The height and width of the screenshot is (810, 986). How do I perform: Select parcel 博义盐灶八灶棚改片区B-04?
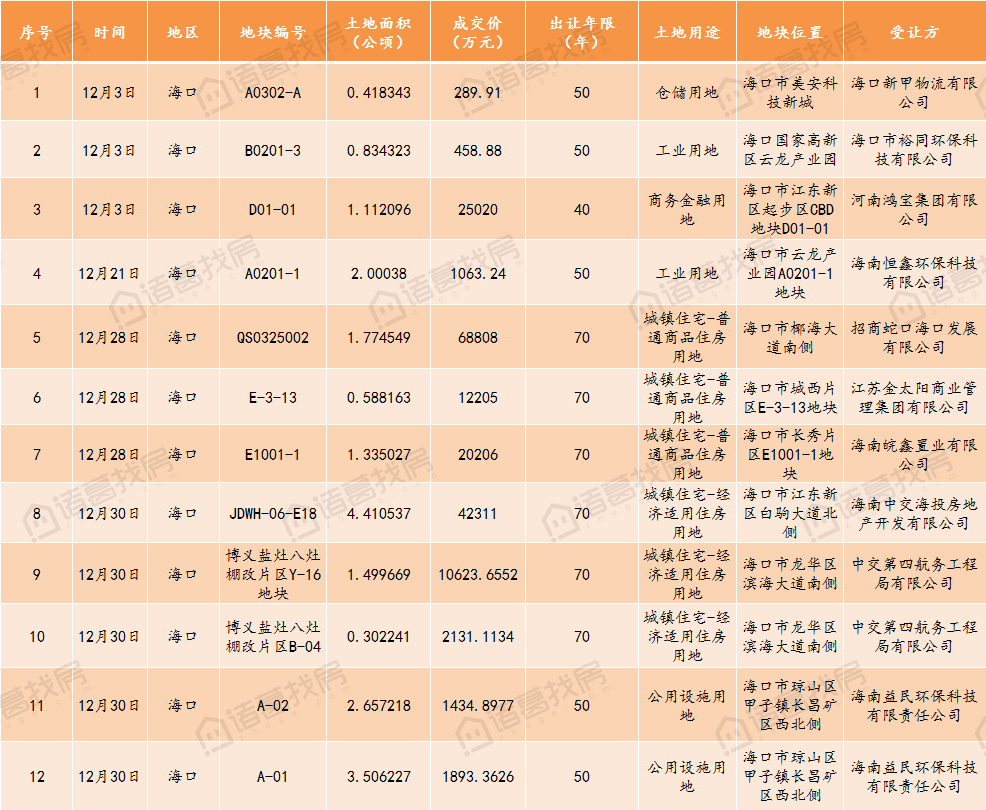click(x=272, y=636)
